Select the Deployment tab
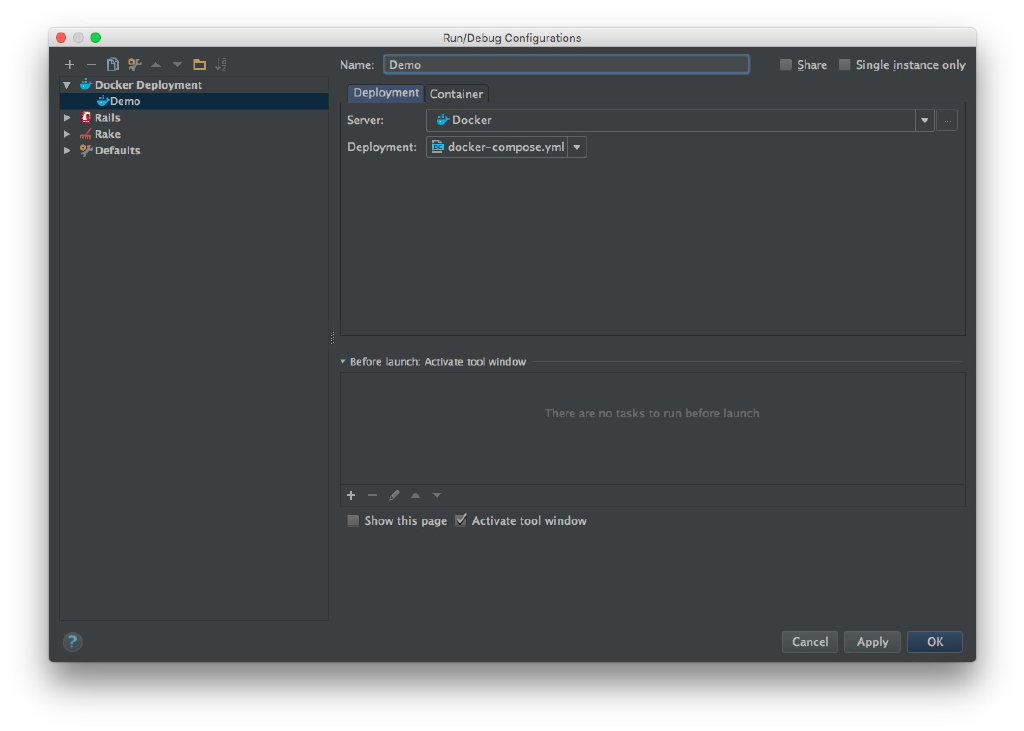This screenshot has width=1024, height=731. coord(386,93)
